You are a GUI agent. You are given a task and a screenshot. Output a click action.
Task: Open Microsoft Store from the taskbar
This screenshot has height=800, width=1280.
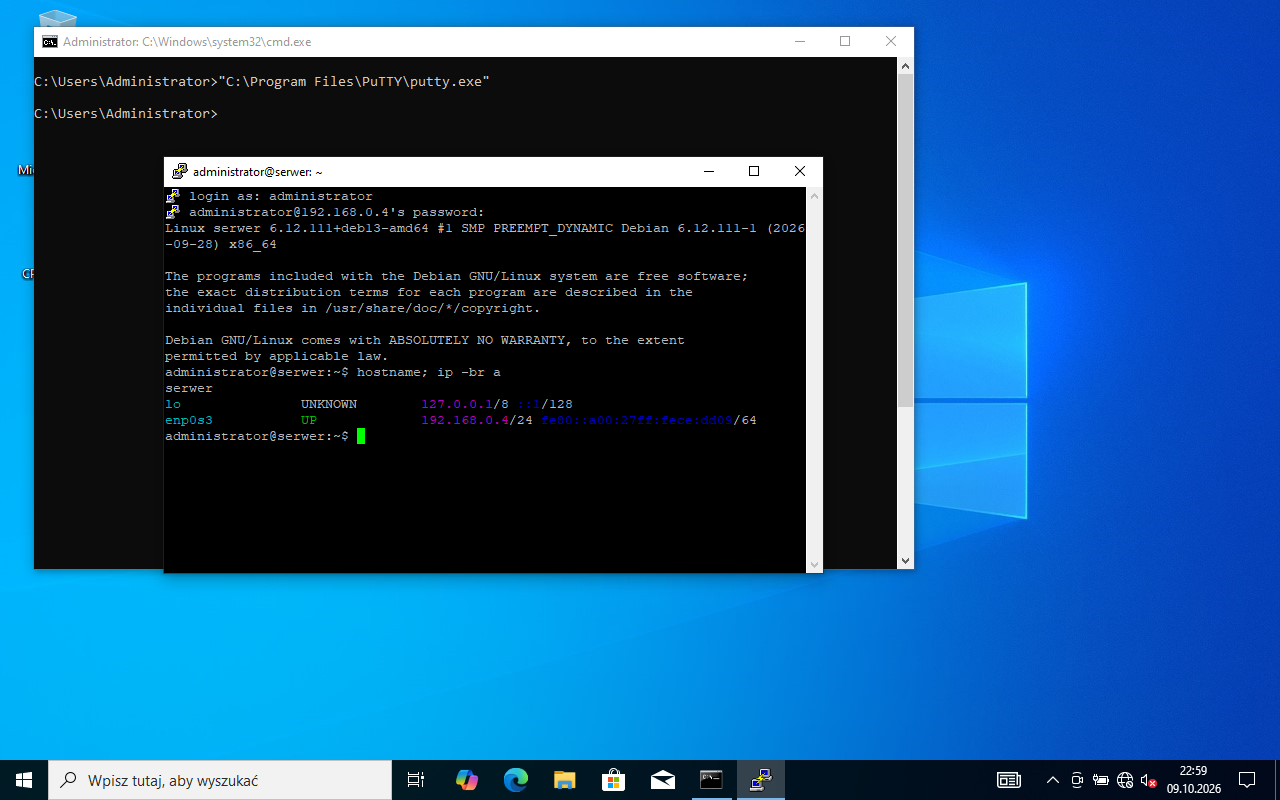click(613, 780)
